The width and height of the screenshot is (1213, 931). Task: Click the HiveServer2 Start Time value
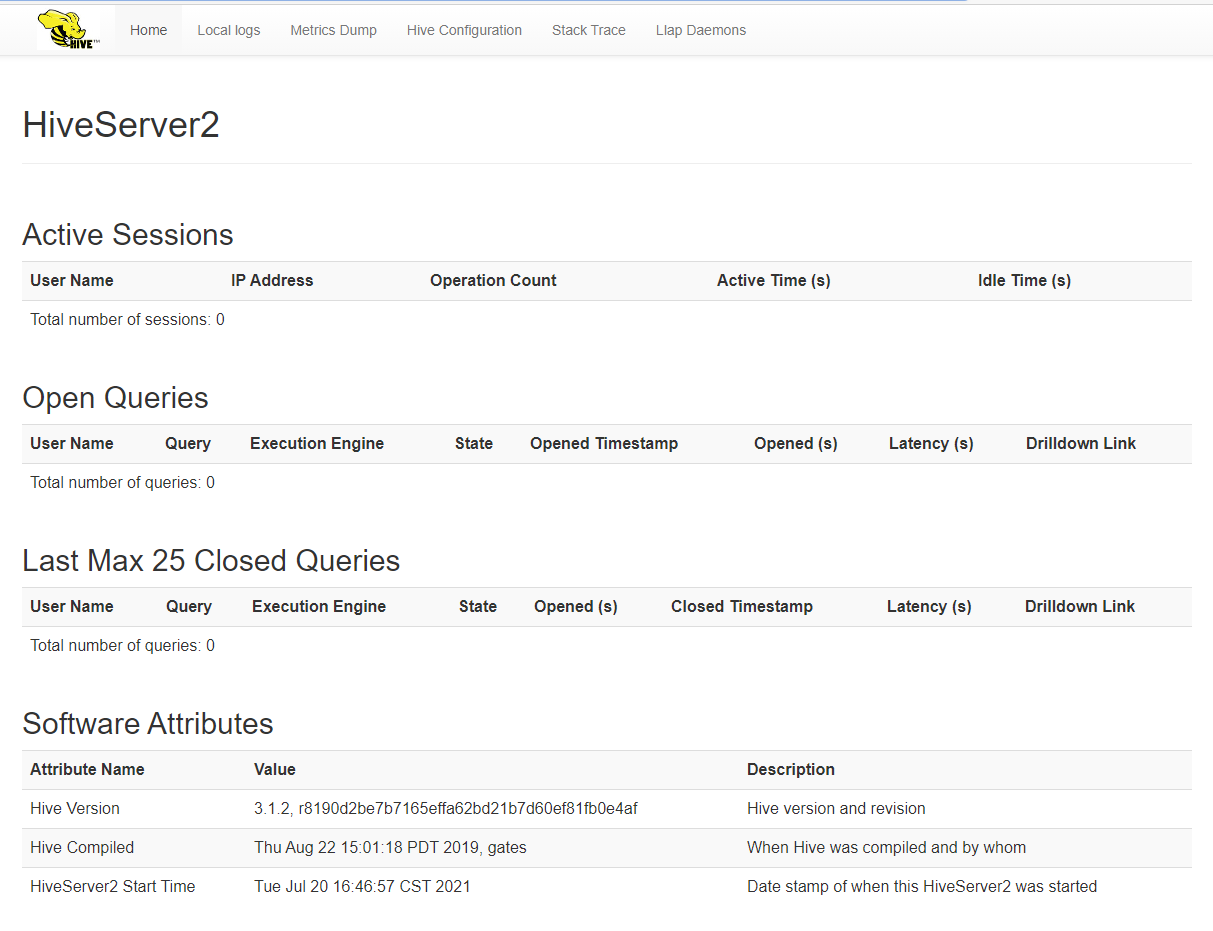(x=362, y=887)
